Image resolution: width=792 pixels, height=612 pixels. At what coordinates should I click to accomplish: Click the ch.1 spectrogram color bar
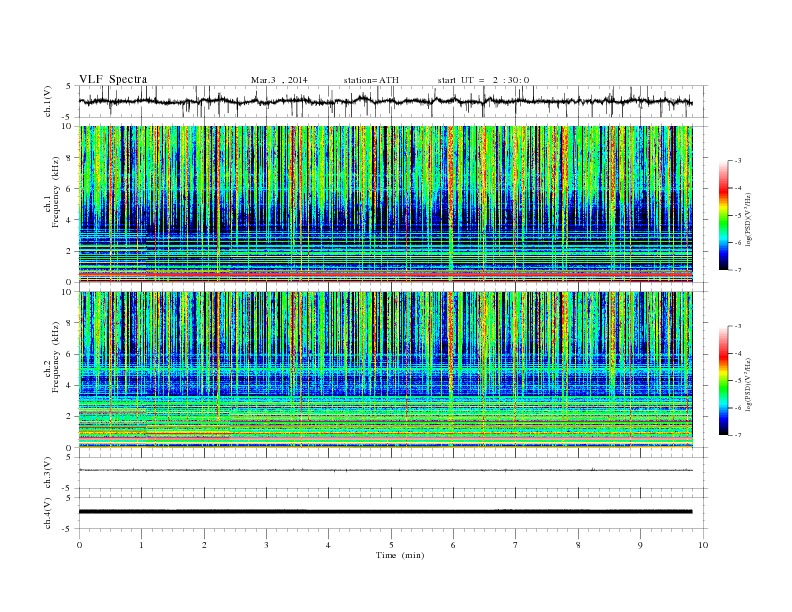(x=723, y=215)
